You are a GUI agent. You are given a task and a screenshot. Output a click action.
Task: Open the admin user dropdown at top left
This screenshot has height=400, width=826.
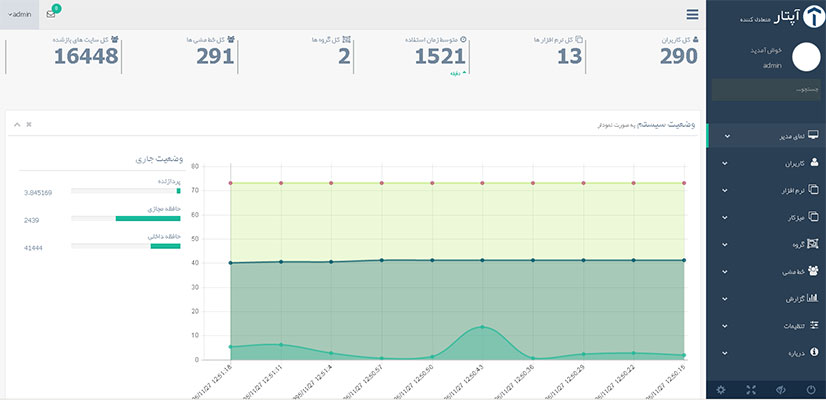click(19, 14)
